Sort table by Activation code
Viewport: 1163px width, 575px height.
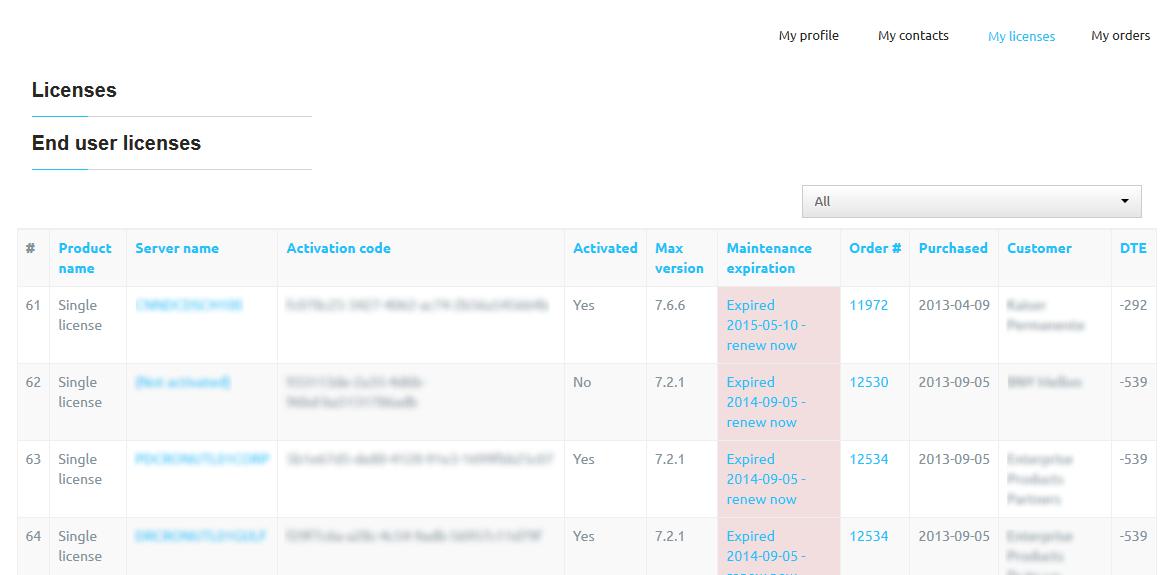click(338, 248)
